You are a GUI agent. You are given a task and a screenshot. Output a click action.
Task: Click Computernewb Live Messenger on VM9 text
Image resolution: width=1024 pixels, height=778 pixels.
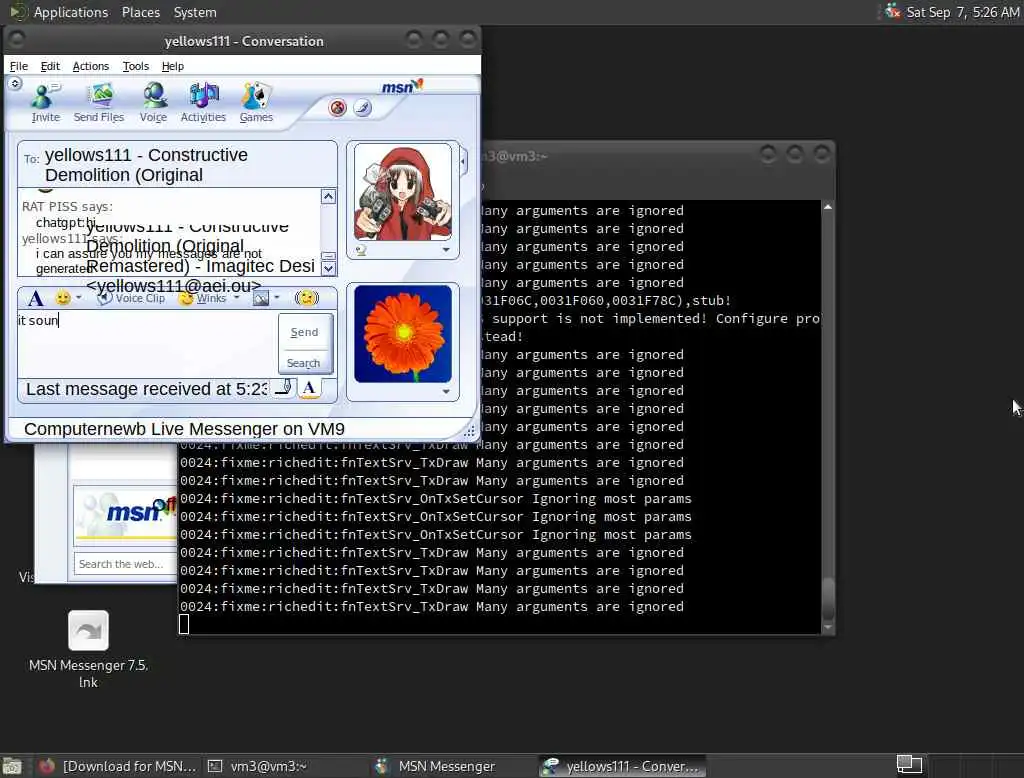(x=184, y=429)
